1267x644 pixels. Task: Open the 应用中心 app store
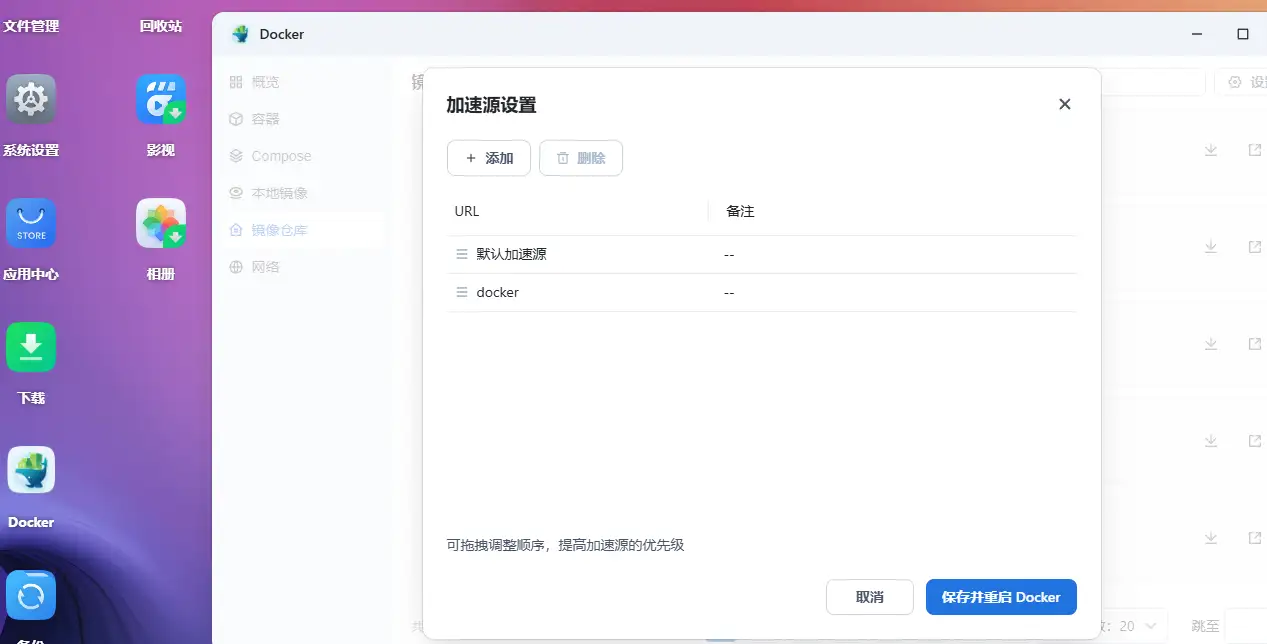point(31,223)
